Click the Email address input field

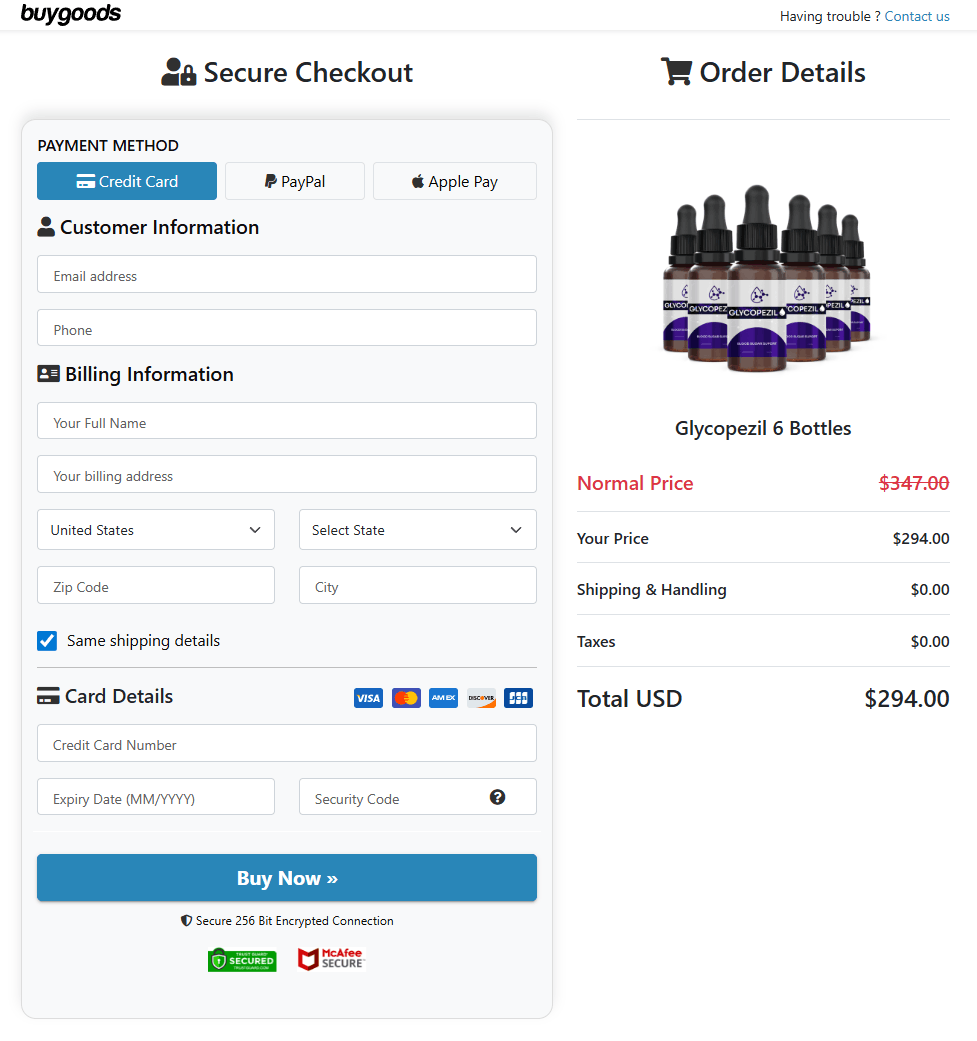[286, 275]
